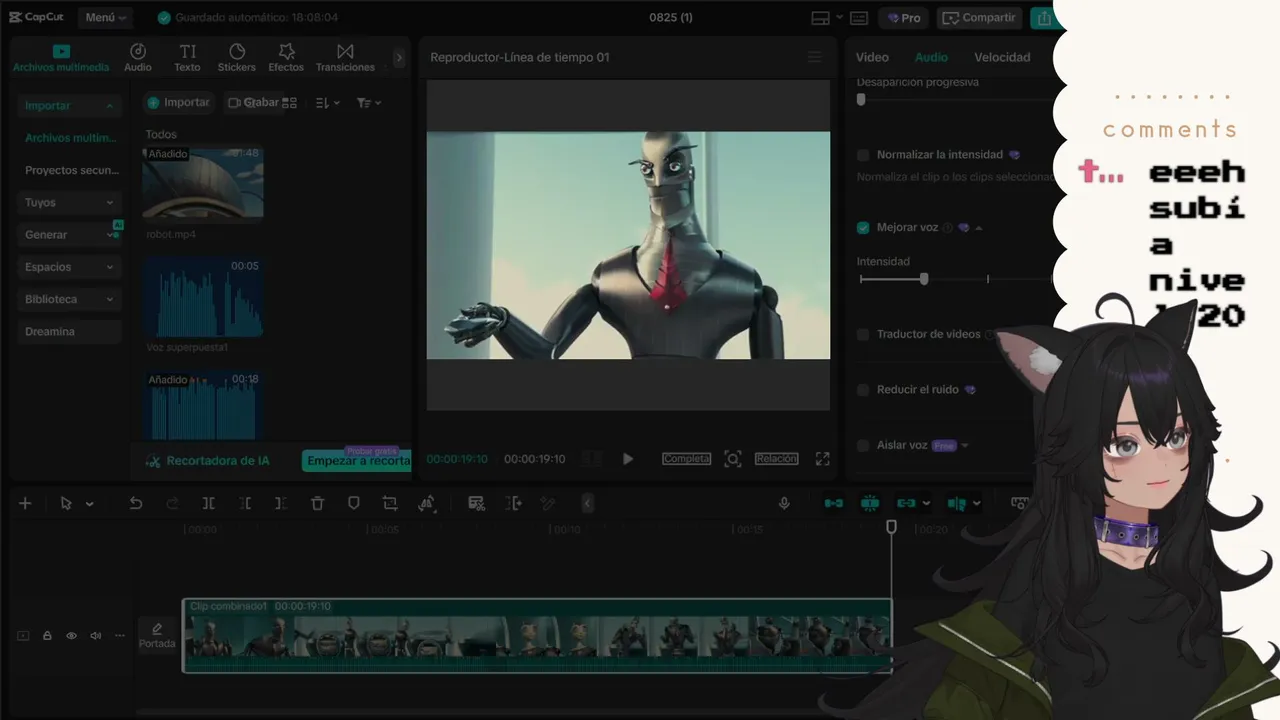Mute the timeline track audio
The width and height of the screenshot is (1280, 720).
[x=96, y=635]
